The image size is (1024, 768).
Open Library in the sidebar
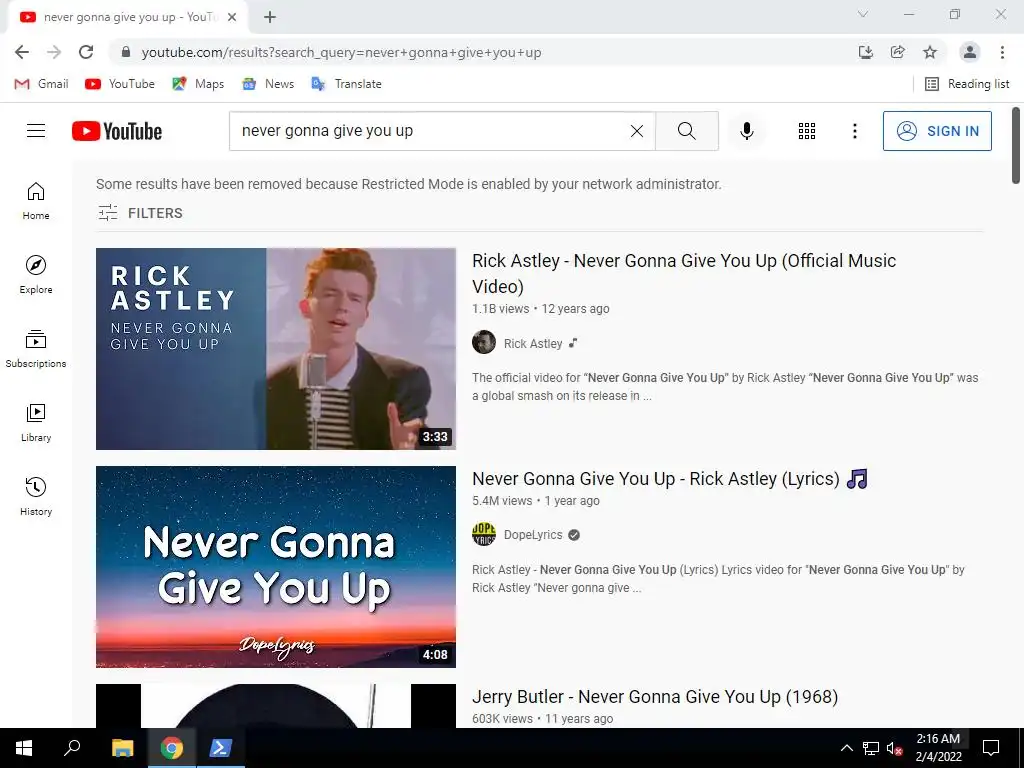(x=36, y=423)
